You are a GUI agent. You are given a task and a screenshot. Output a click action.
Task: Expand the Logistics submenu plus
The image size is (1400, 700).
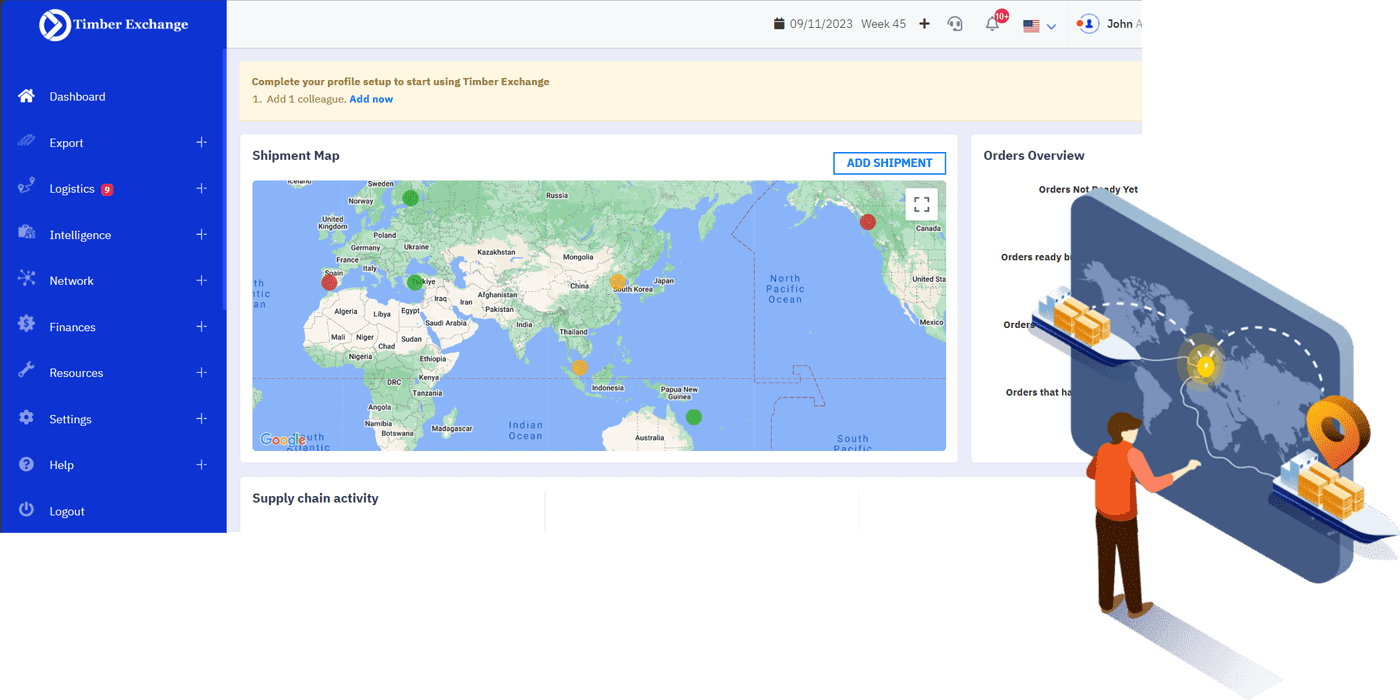pos(201,188)
